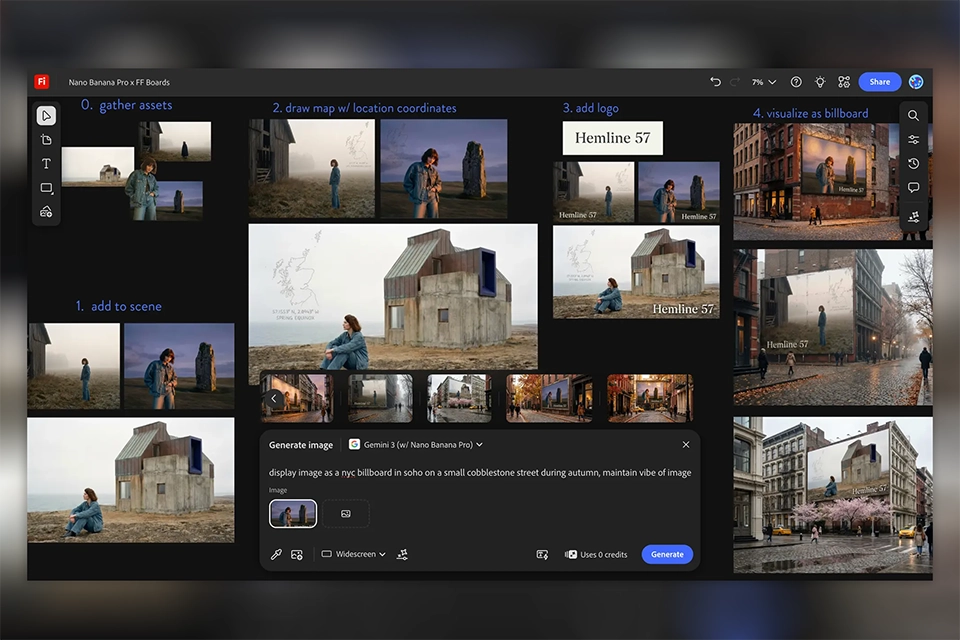The height and width of the screenshot is (640, 960).
Task: Click the blue Generate button
Action: 667,554
